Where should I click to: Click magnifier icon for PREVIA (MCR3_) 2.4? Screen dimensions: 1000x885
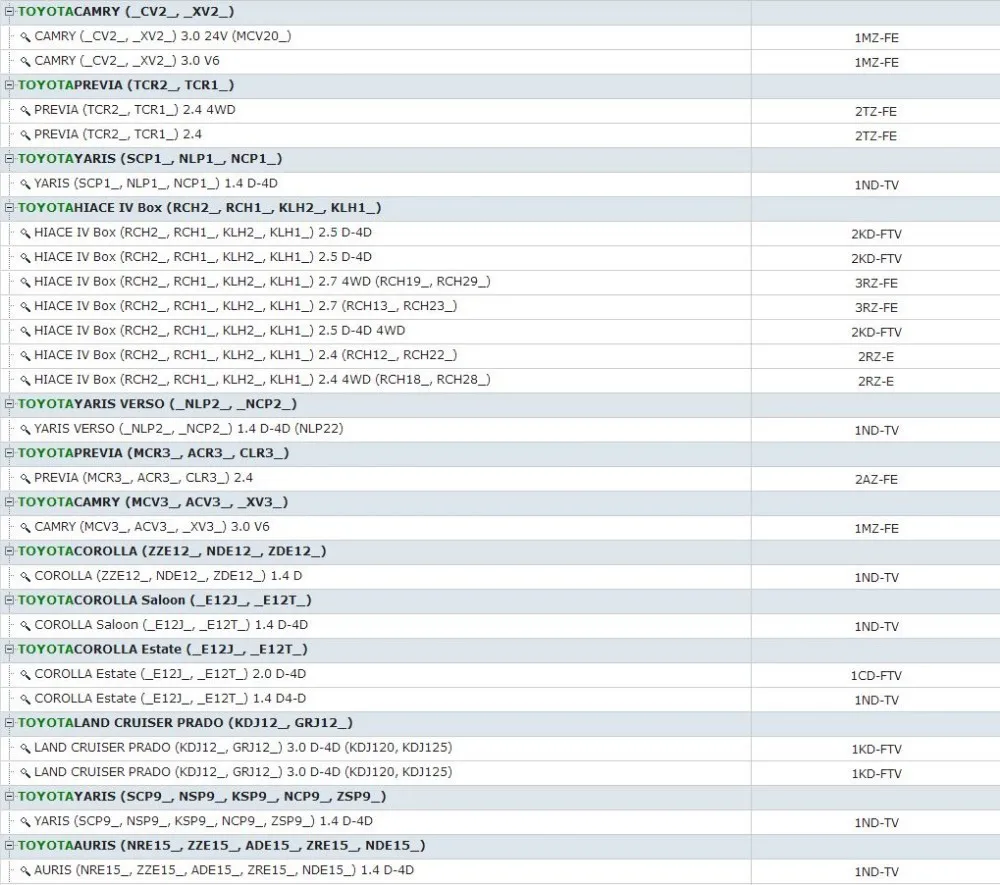pos(25,479)
